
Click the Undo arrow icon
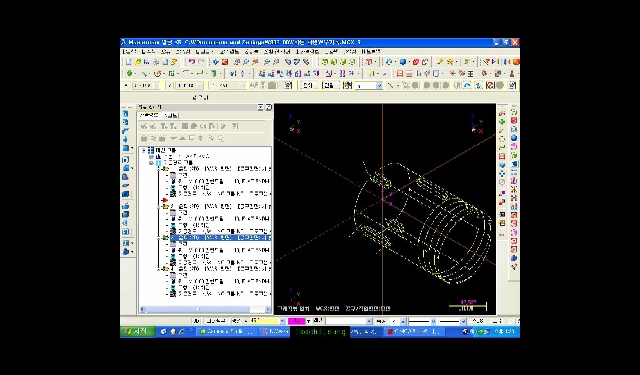tap(192, 62)
